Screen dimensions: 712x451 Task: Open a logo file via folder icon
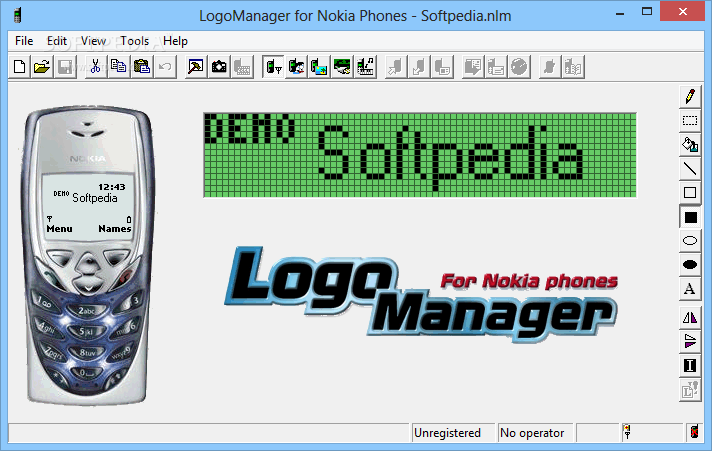click(42, 67)
